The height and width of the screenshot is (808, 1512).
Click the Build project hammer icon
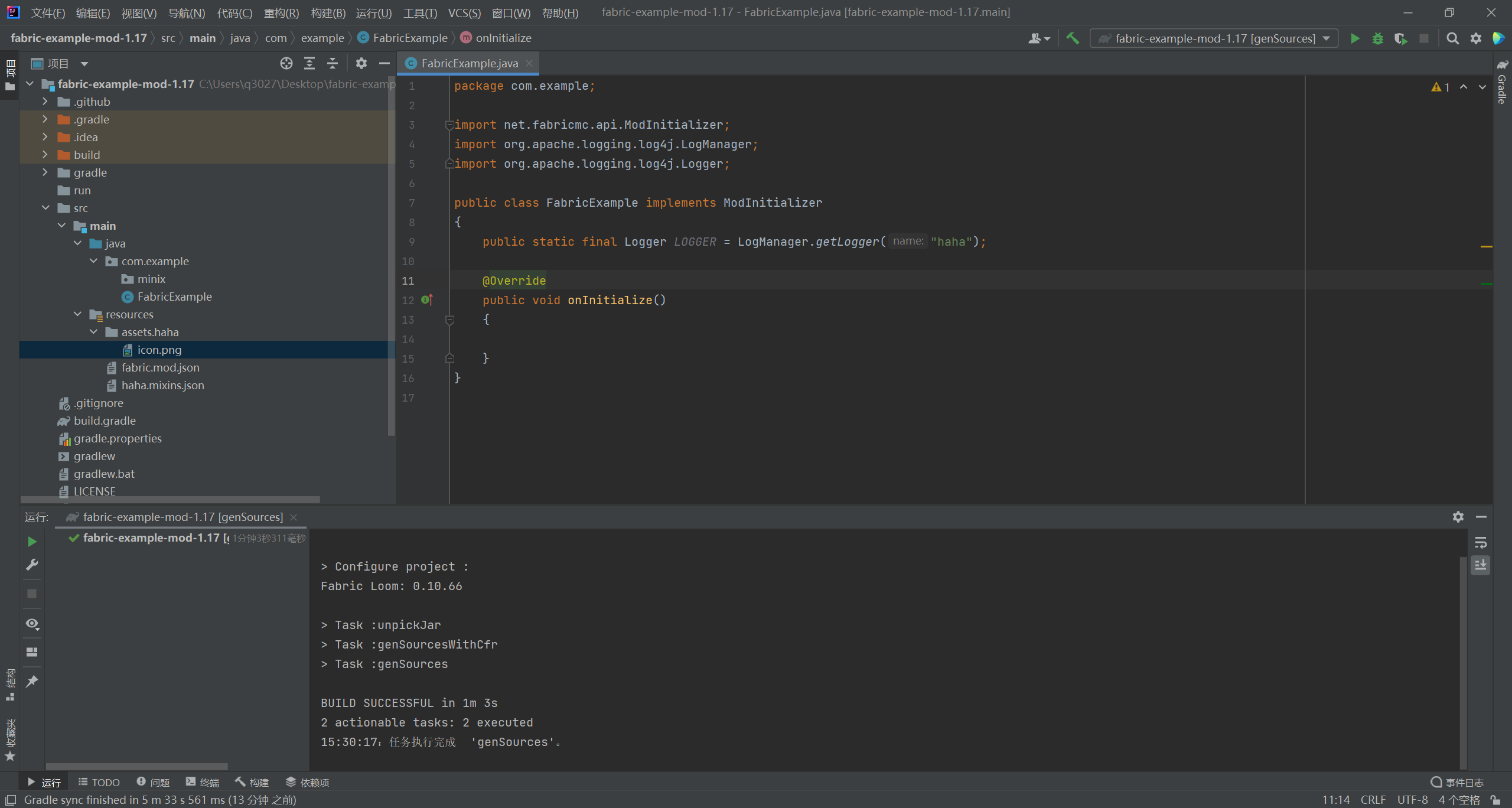coord(1073,38)
